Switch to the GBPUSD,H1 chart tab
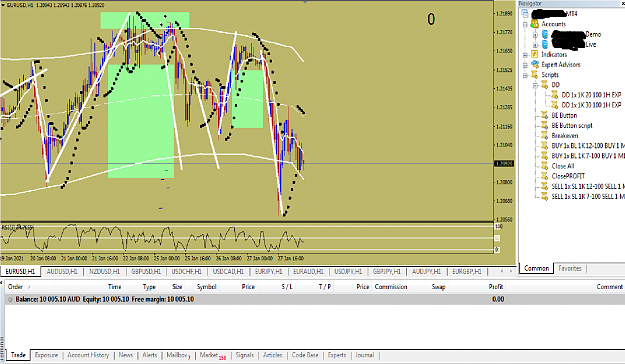This screenshot has width=625, height=364. pyautogui.click(x=146, y=272)
